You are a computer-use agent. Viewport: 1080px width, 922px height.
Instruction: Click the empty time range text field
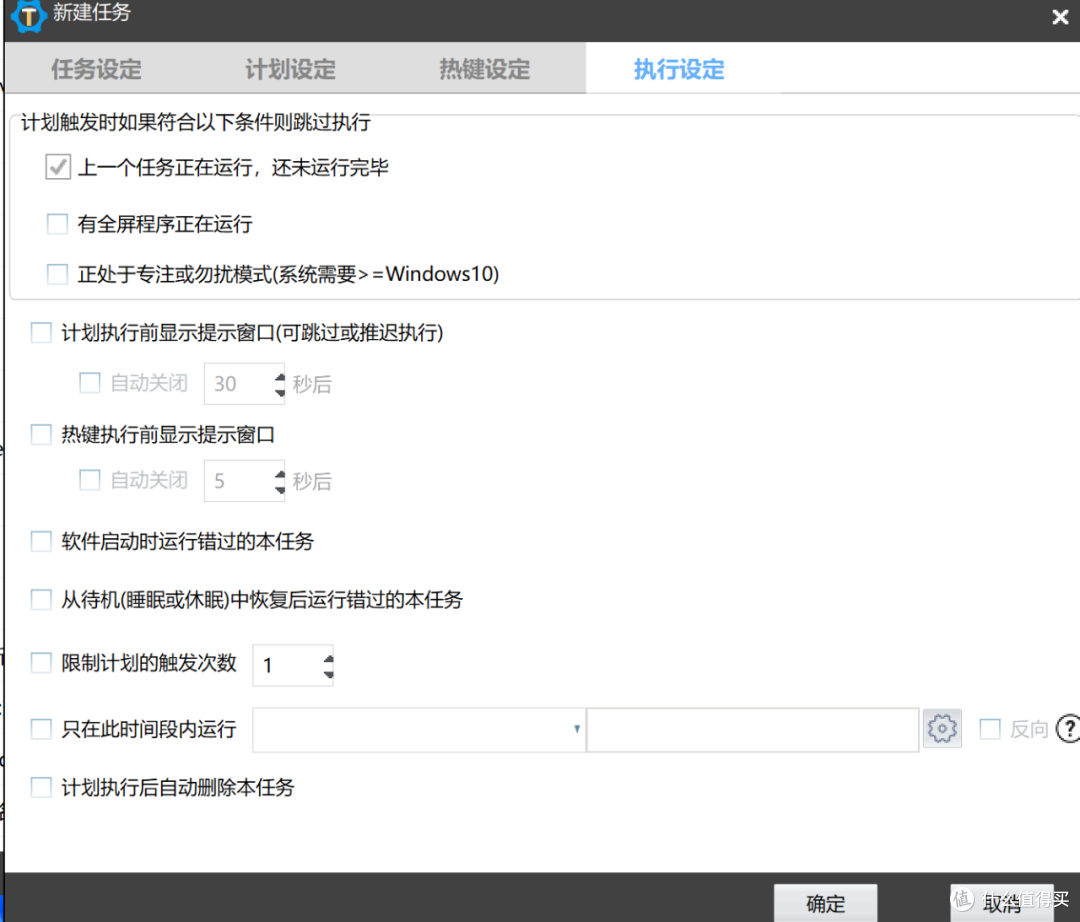pyautogui.click(x=753, y=729)
